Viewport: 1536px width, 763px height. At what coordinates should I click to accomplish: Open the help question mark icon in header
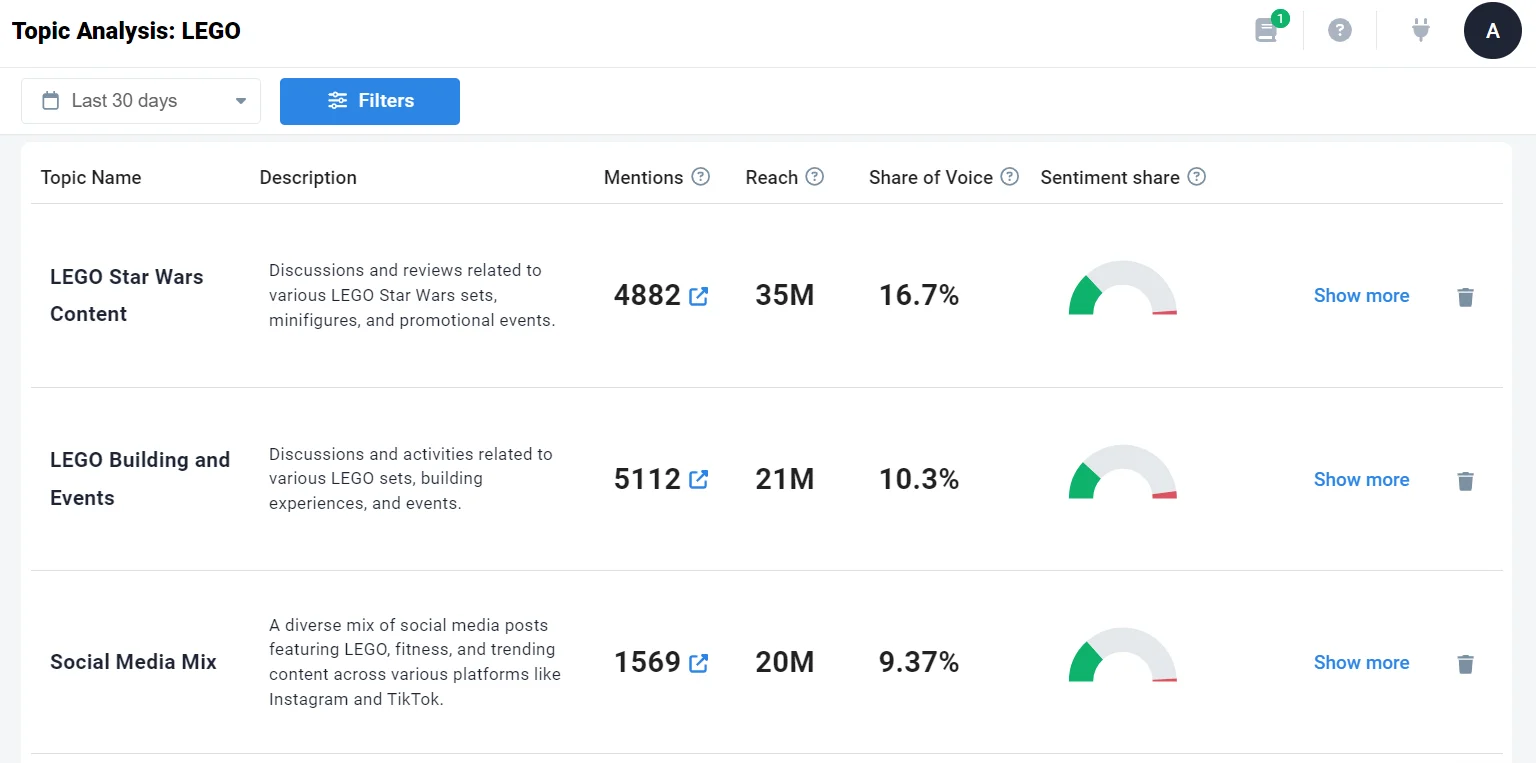click(x=1340, y=30)
